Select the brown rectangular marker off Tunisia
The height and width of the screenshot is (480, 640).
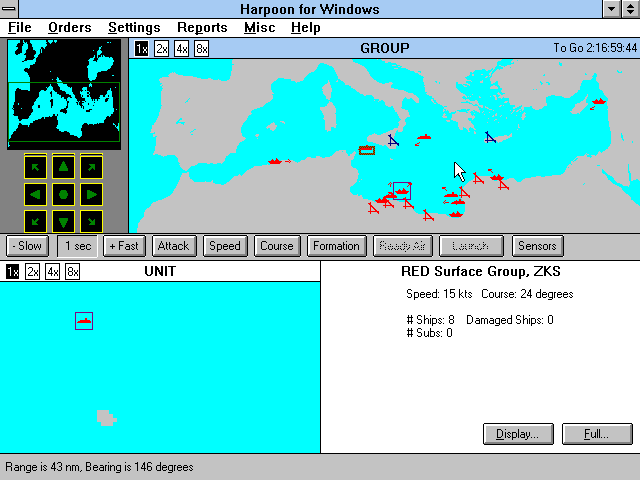pyautogui.click(x=367, y=151)
